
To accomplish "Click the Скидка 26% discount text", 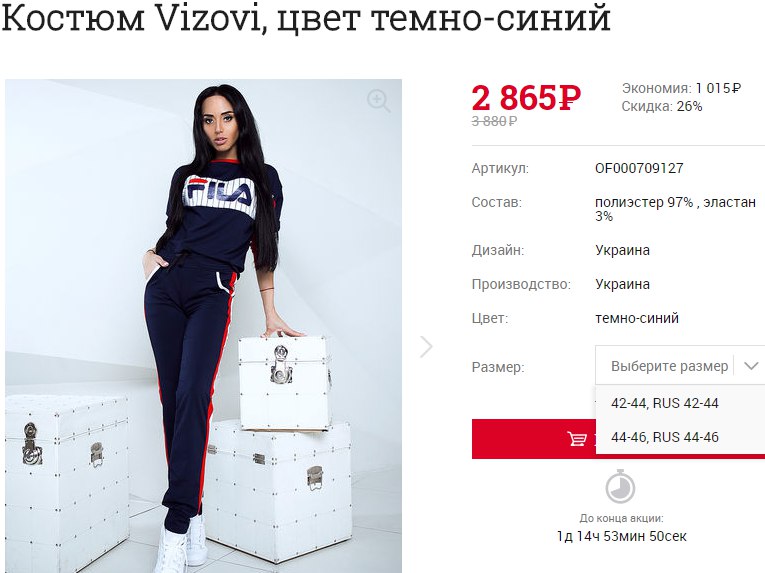I will click(x=662, y=106).
